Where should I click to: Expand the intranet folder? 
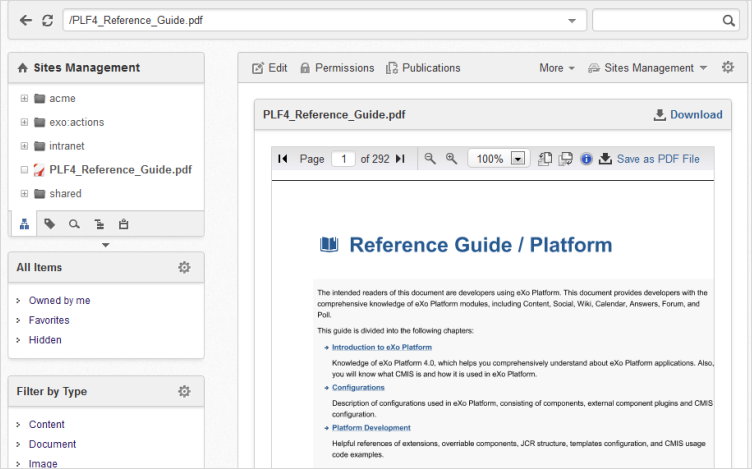tap(24, 146)
